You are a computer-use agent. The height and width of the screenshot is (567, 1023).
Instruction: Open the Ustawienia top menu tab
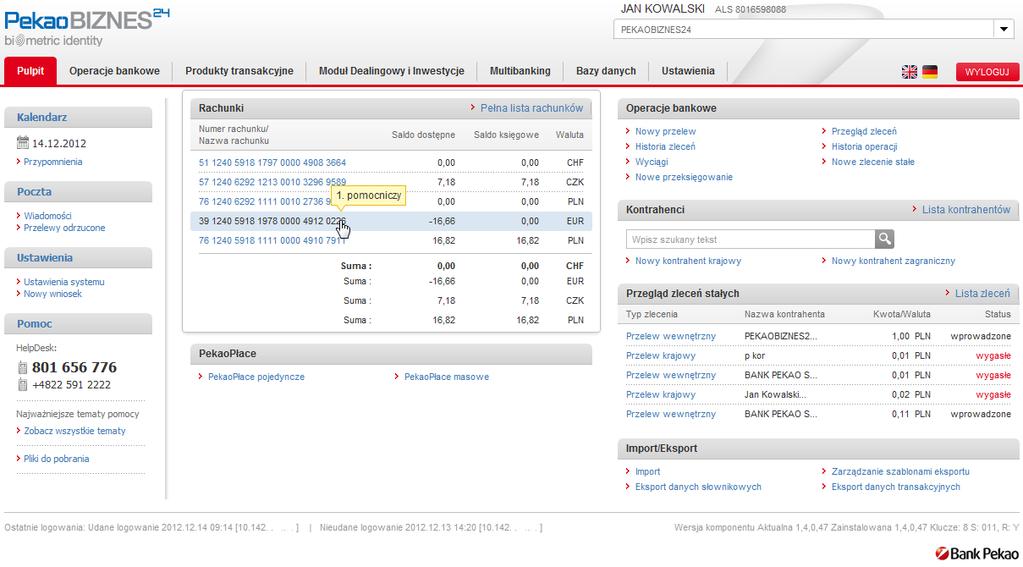688,71
